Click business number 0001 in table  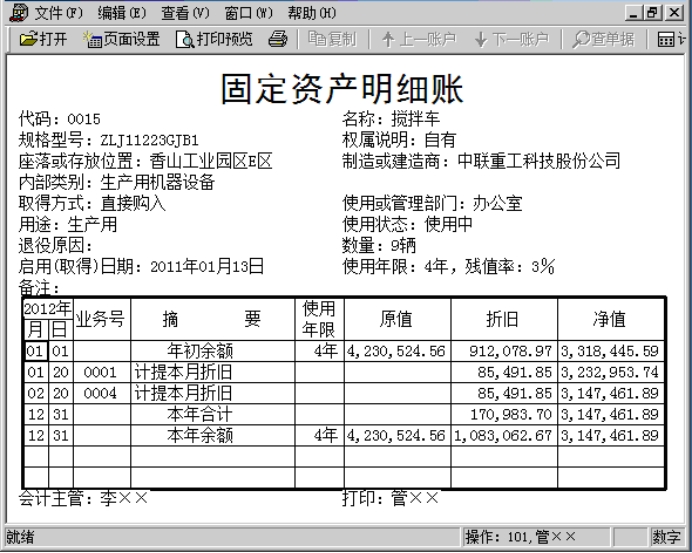[x=101, y=372]
